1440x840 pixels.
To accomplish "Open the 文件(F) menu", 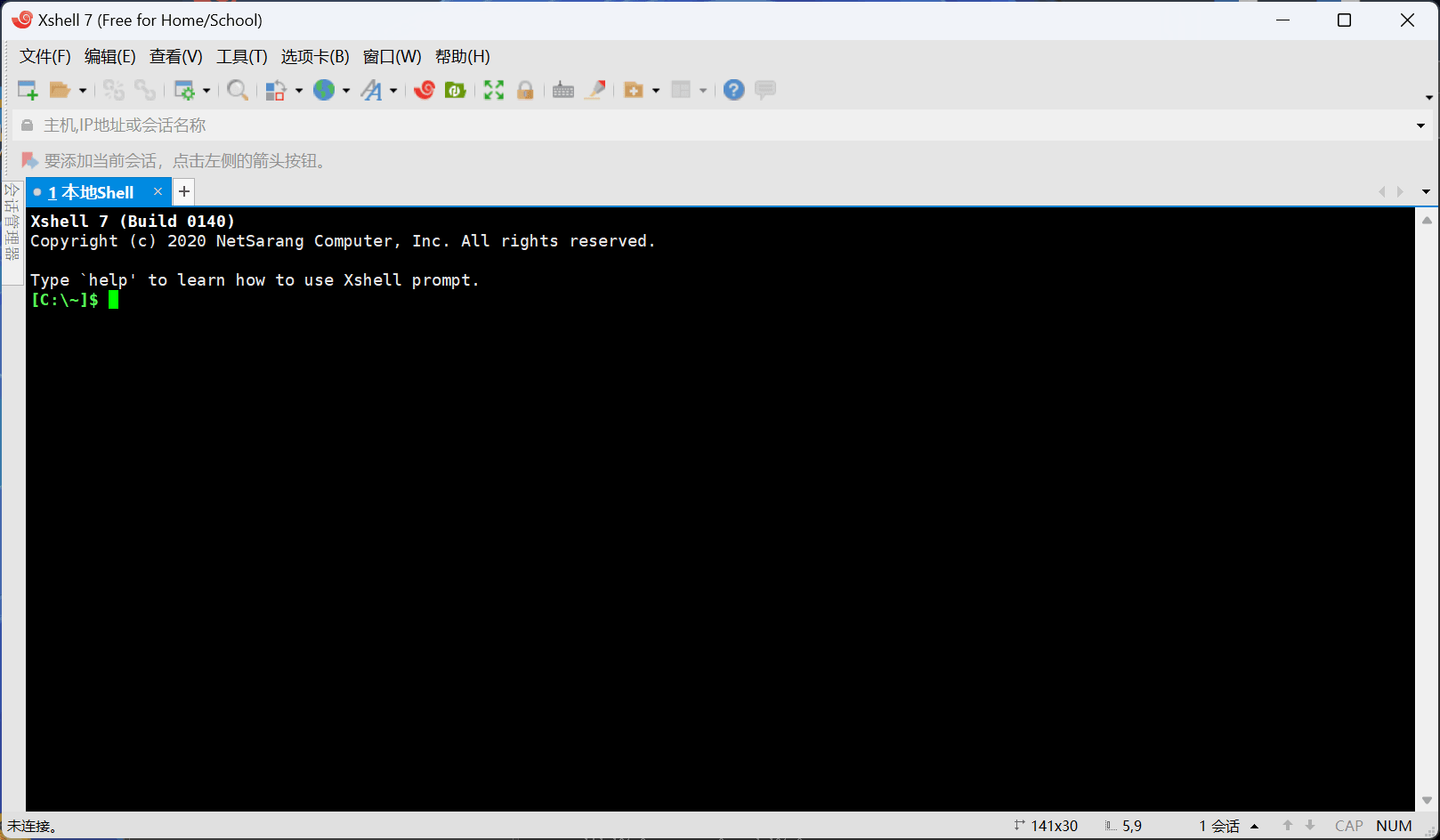I will [x=45, y=57].
